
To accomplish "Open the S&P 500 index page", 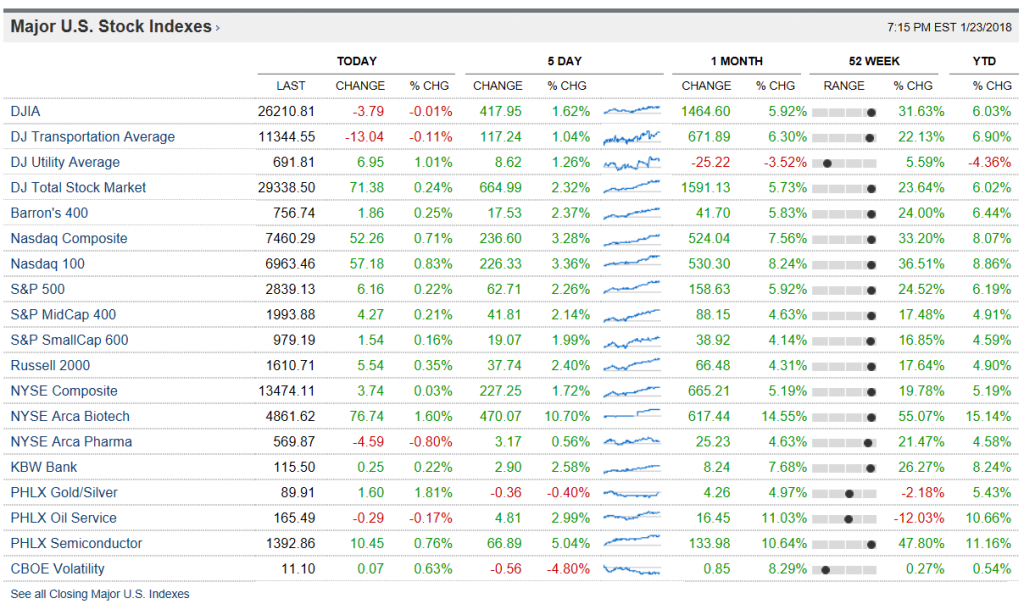I will pyautogui.click(x=37, y=289).
